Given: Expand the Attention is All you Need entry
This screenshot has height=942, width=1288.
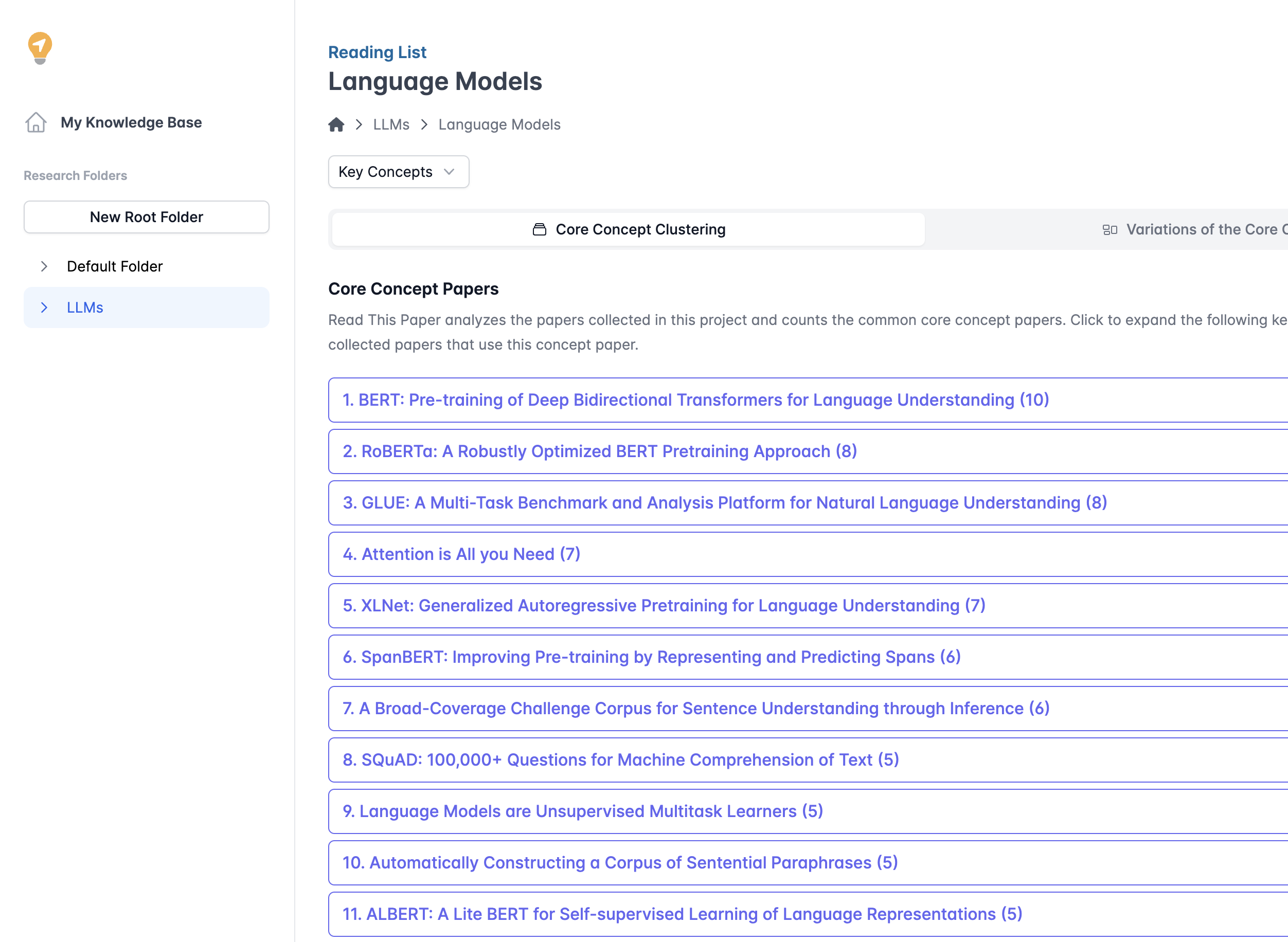Looking at the screenshot, I should (x=461, y=554).
